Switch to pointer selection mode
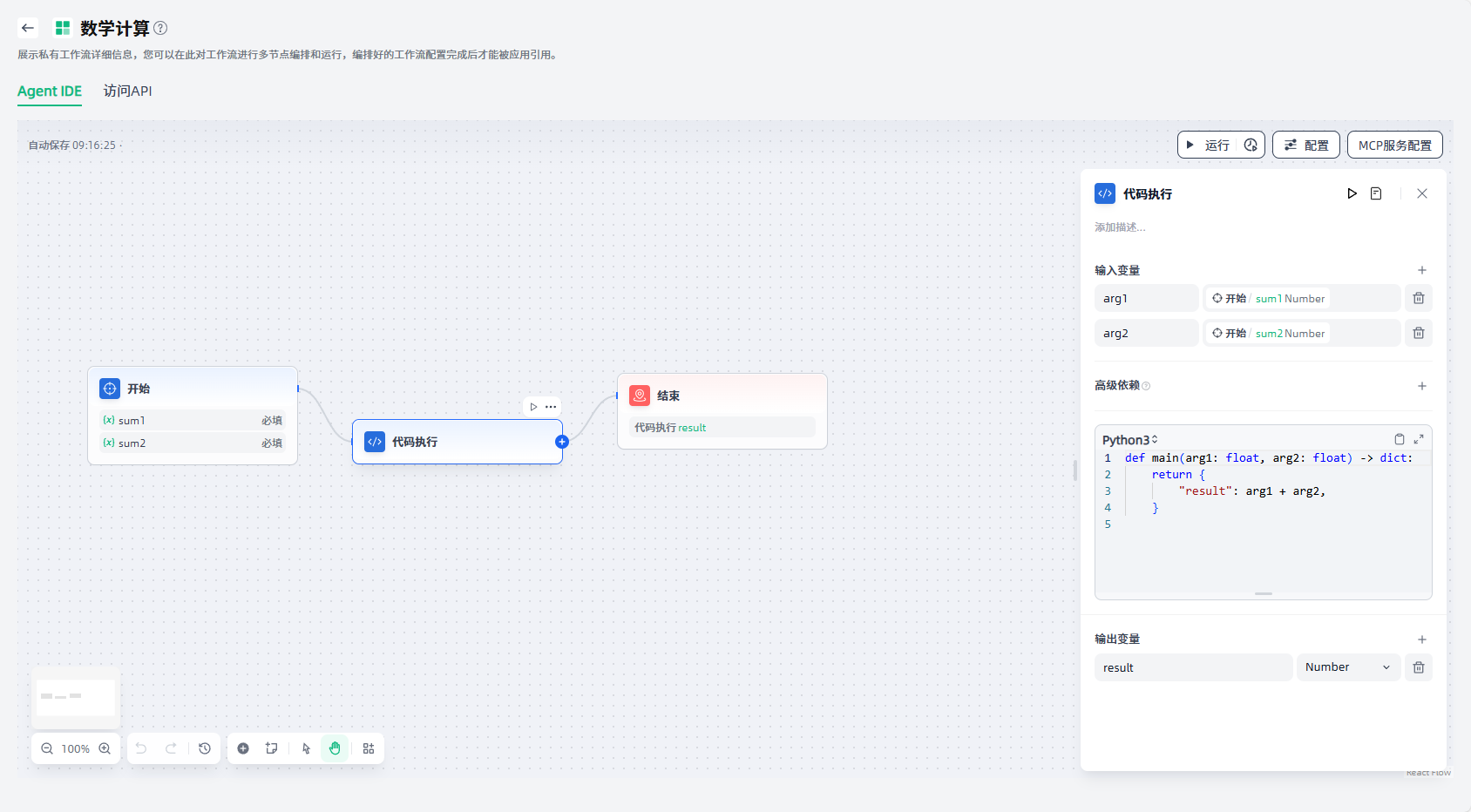The height and width of the screenshot is (812, 1471). coord(306,748)
